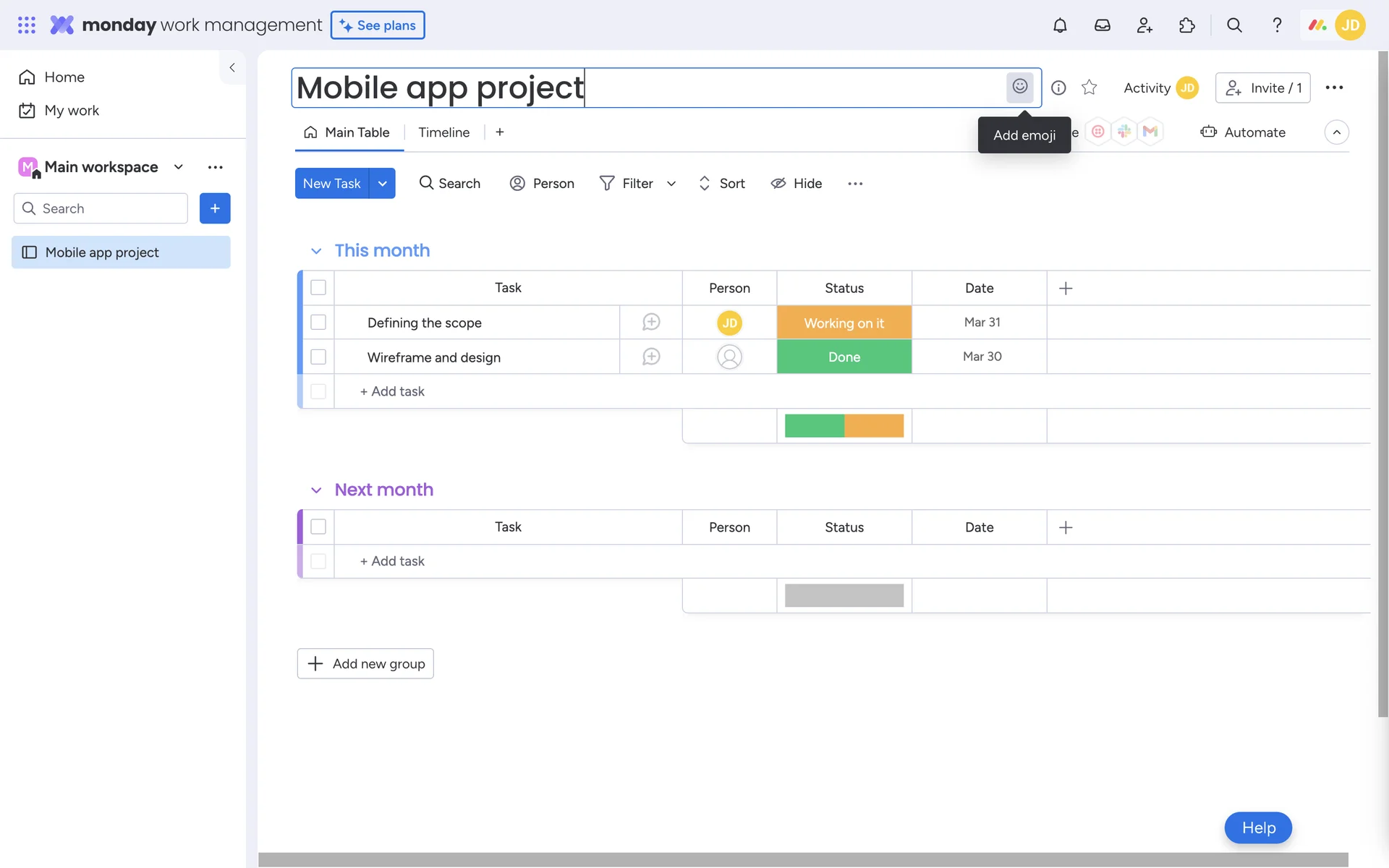The image size is (1389, 868).
Task: Collapse the This month group
Action: (x=316, y=251)
